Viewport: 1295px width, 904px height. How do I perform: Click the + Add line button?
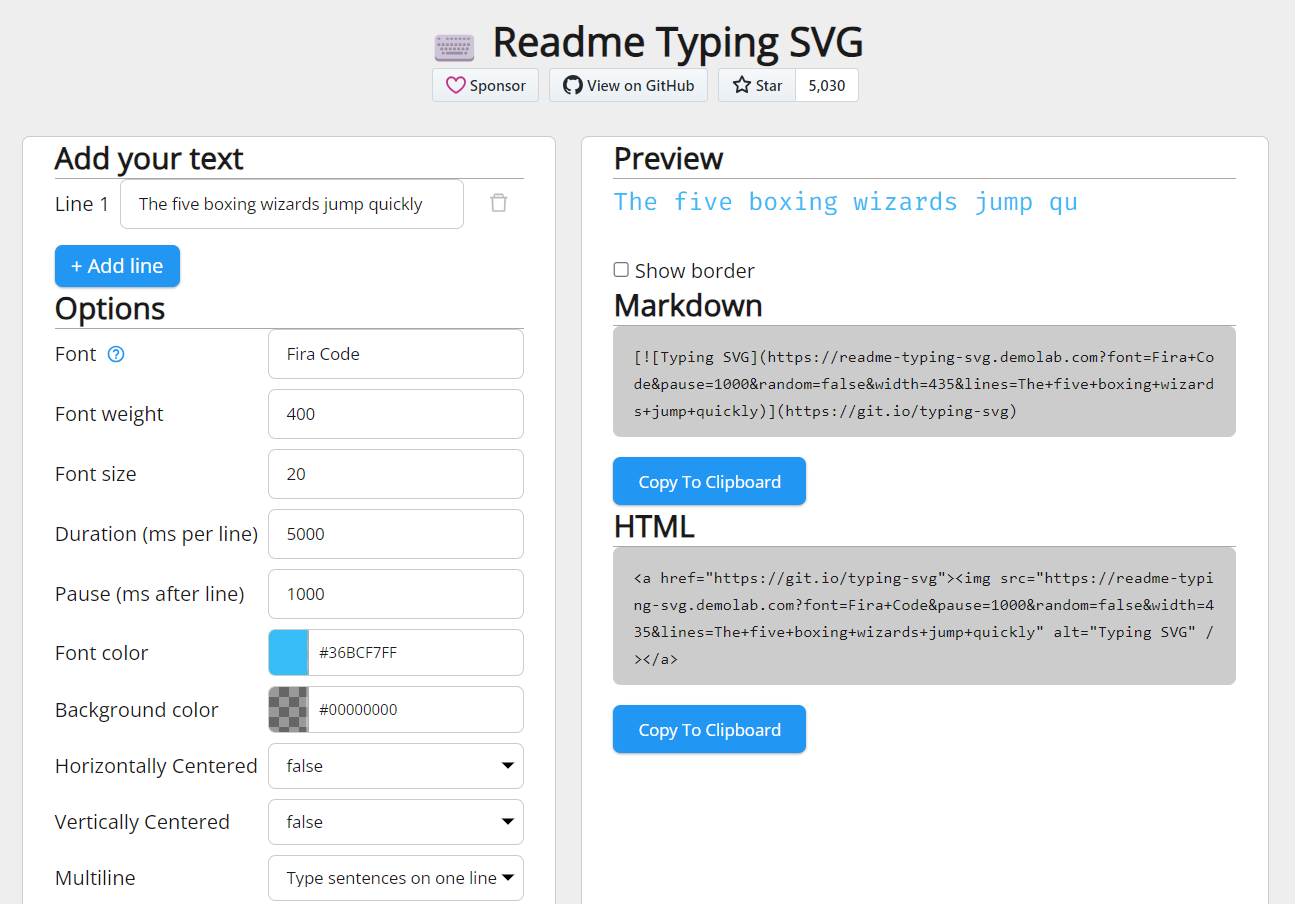point(117,266)
